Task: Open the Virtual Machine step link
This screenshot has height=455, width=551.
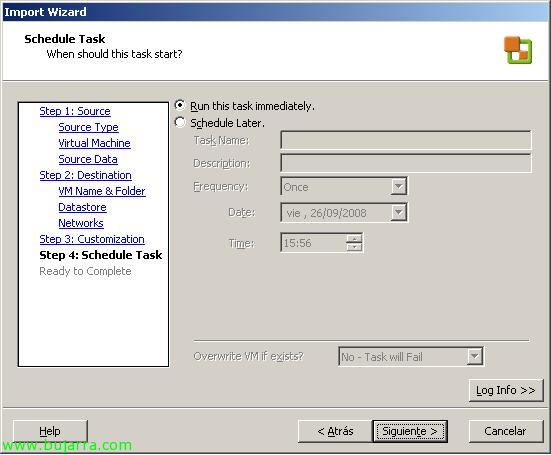Action: pos(94,143)
